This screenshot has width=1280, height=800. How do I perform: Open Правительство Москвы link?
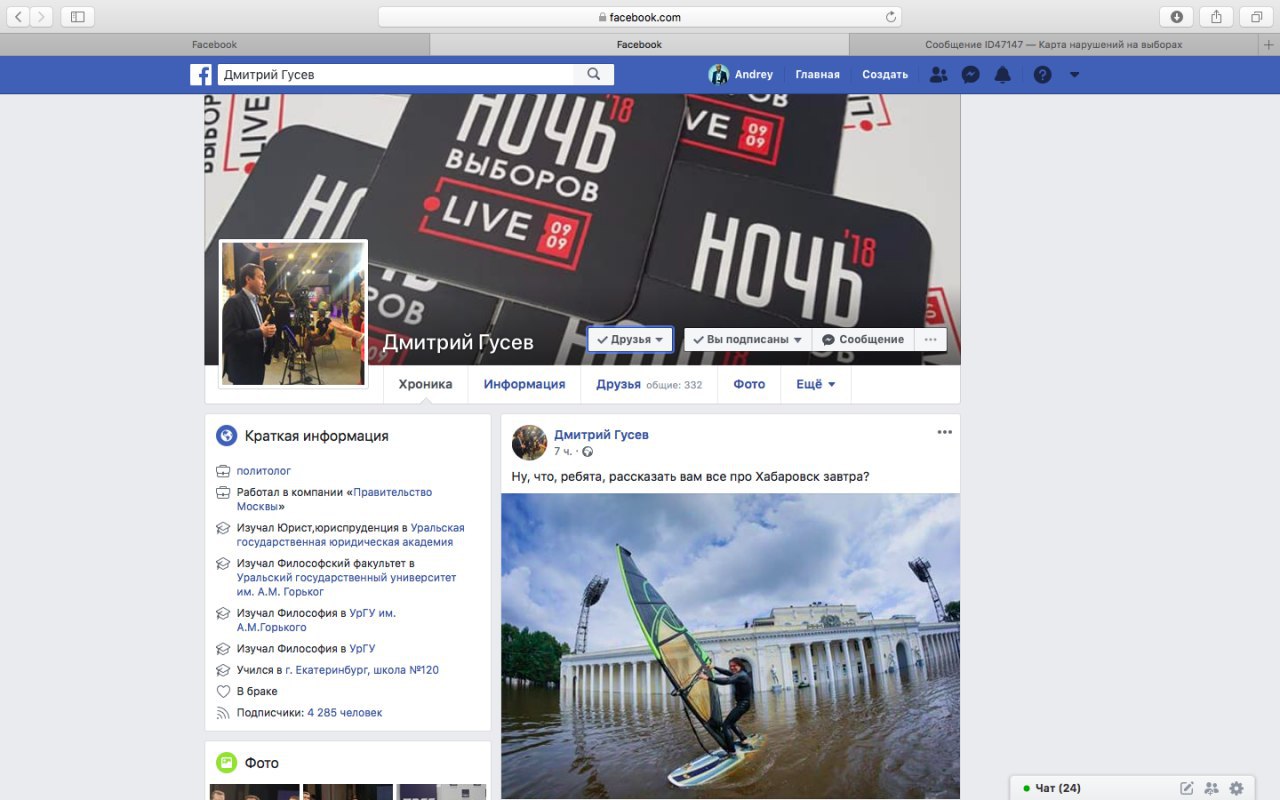tap(334, 499)
